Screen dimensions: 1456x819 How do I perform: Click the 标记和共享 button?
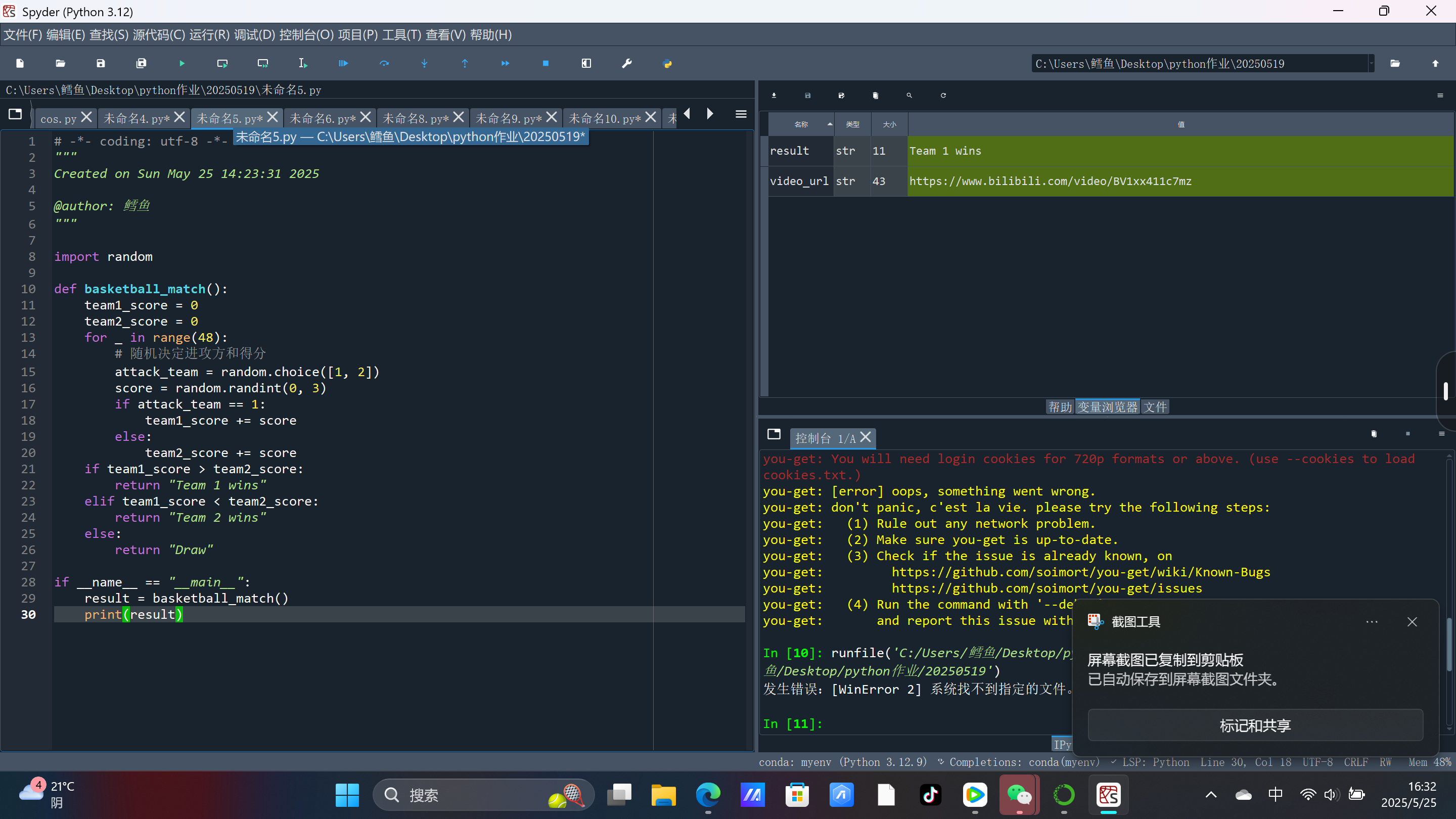1255,725
